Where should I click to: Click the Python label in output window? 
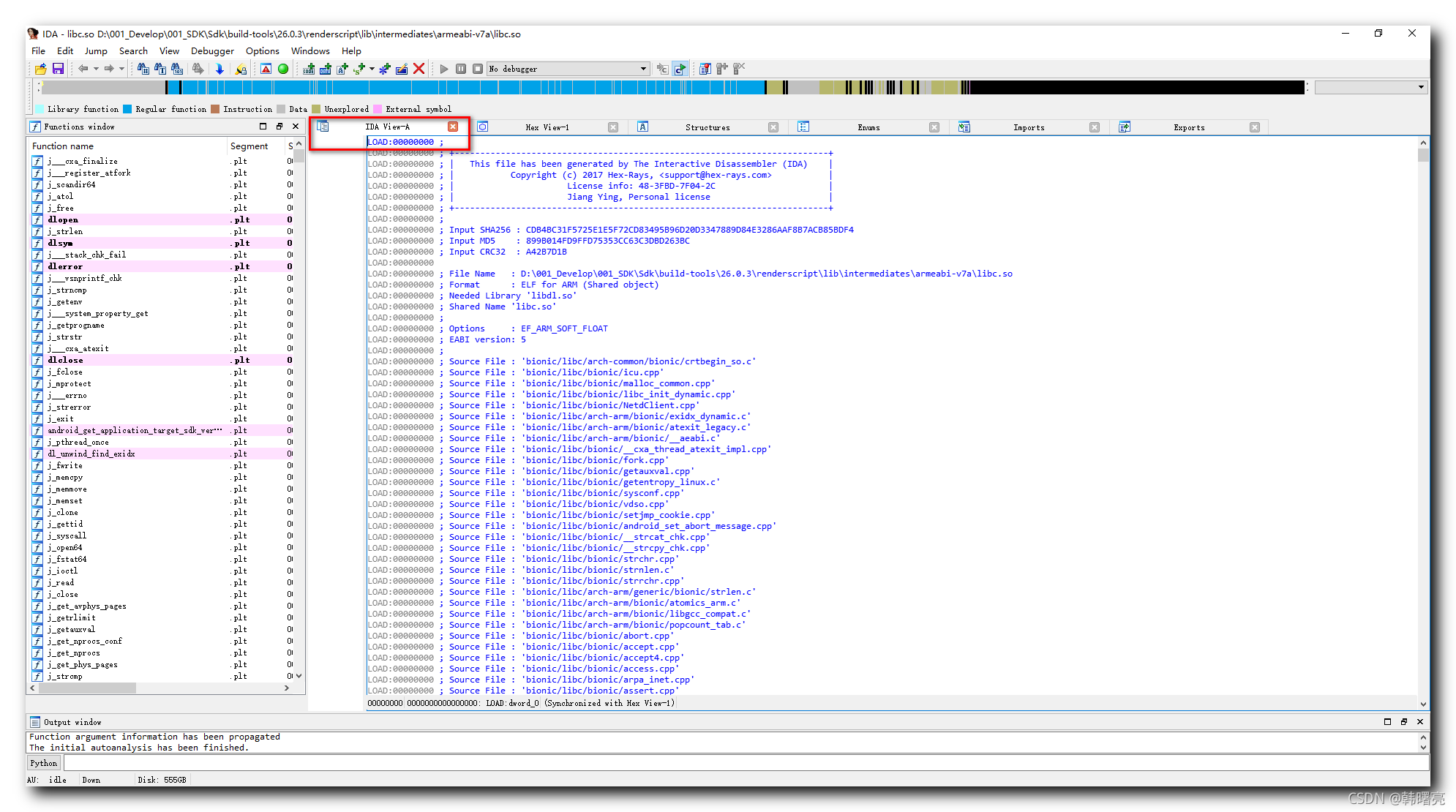click(x=42, y=762)
